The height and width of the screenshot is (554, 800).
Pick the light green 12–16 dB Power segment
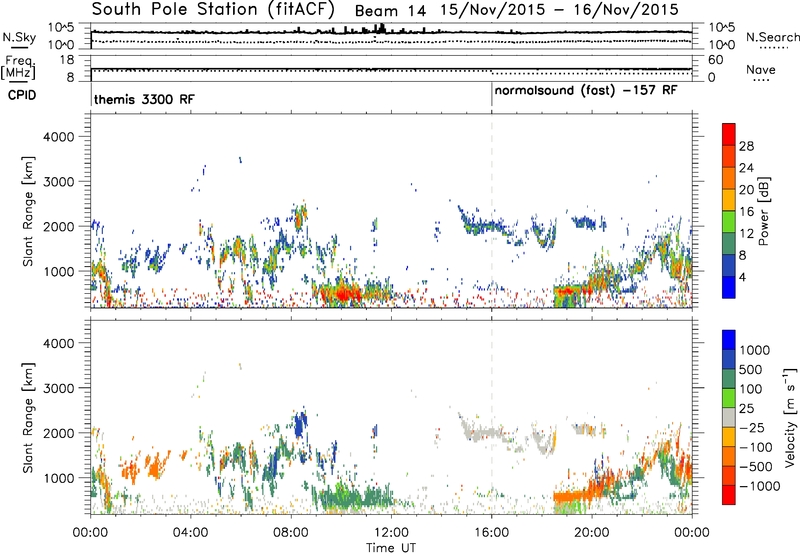tap(729, 222)
